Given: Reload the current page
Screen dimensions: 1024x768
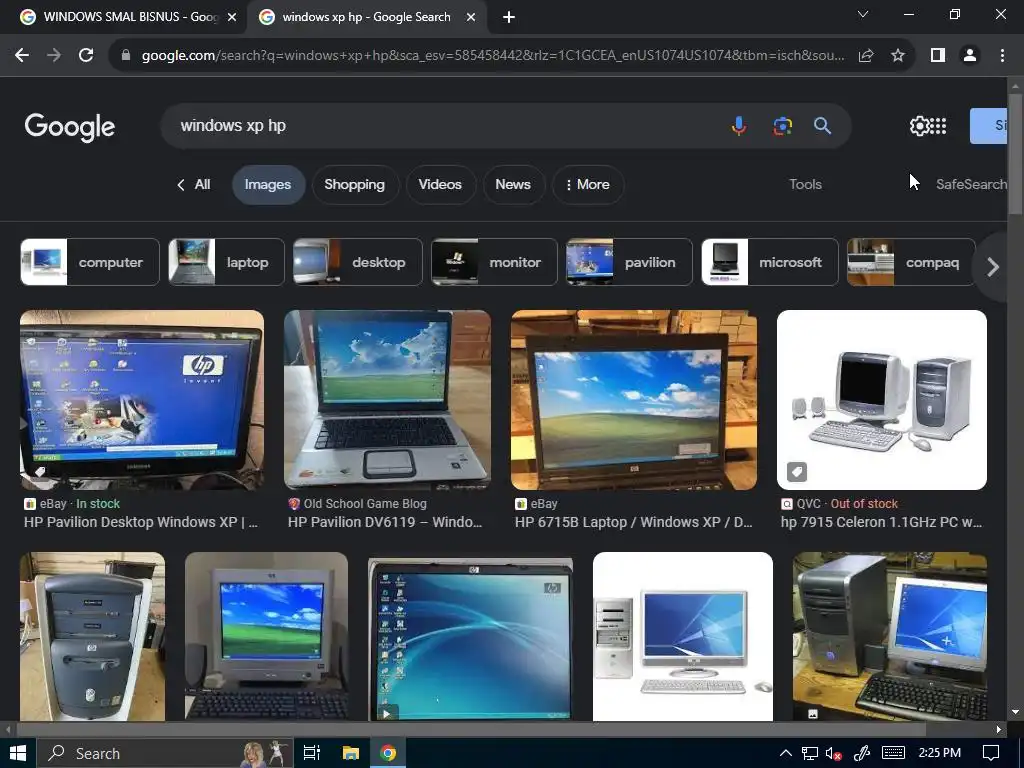Looking at the screenshot, I should 86,56.
